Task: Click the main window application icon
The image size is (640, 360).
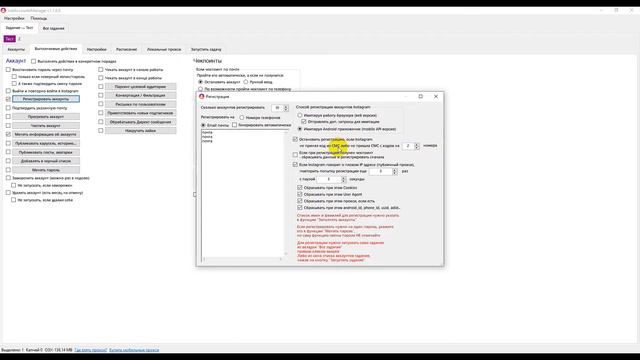Action: 4,10
